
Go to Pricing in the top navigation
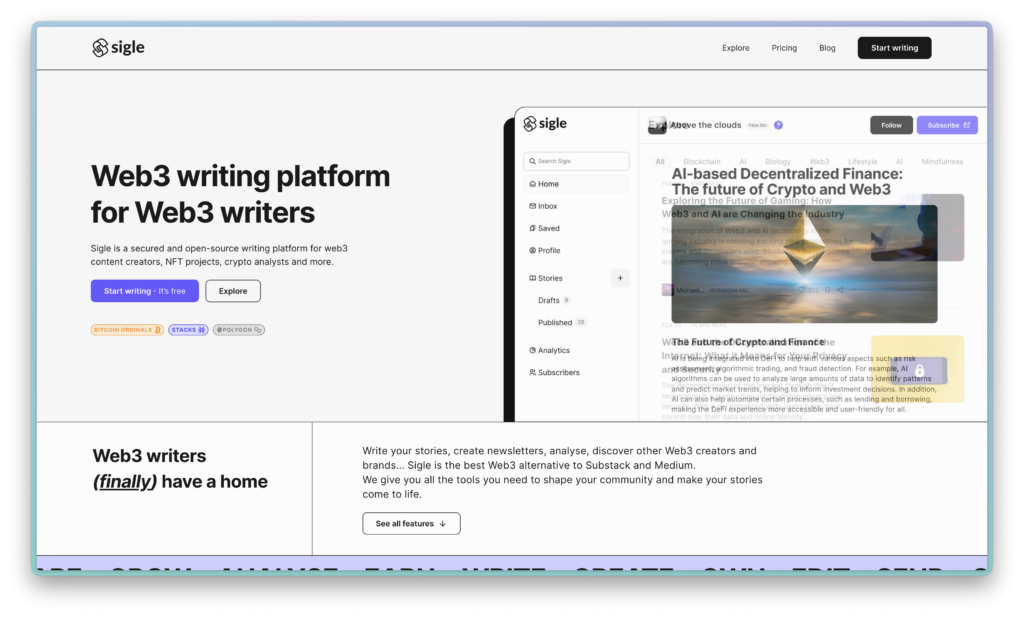point(784,48)
